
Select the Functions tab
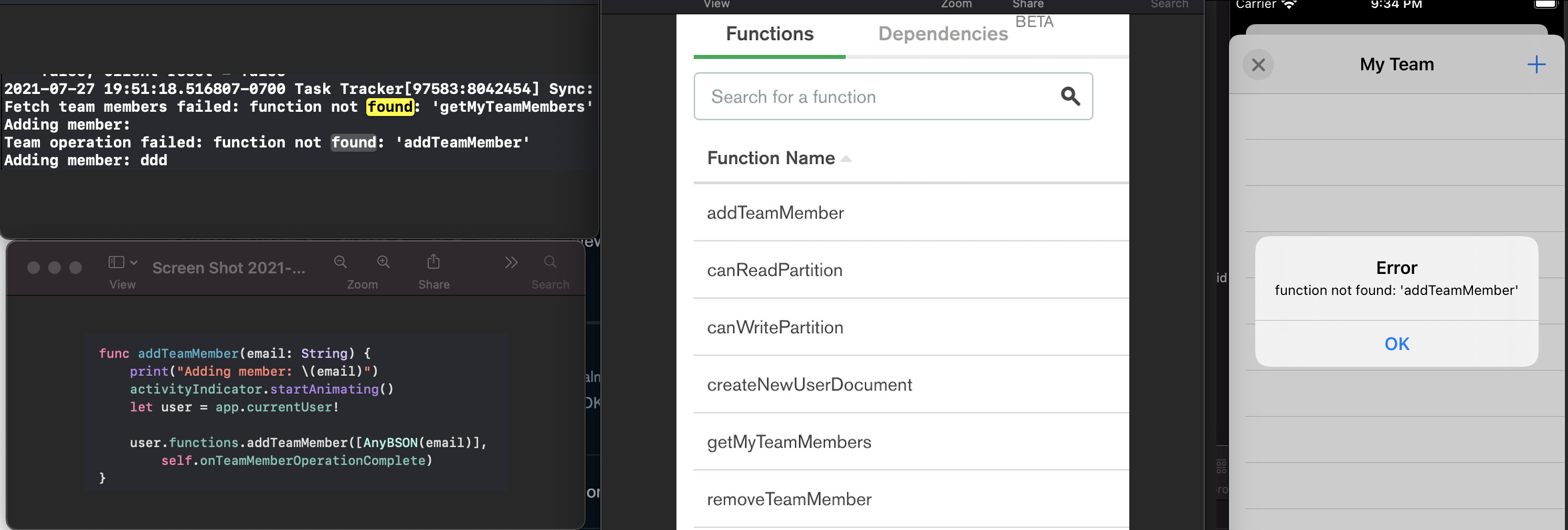tap(769, 34)
